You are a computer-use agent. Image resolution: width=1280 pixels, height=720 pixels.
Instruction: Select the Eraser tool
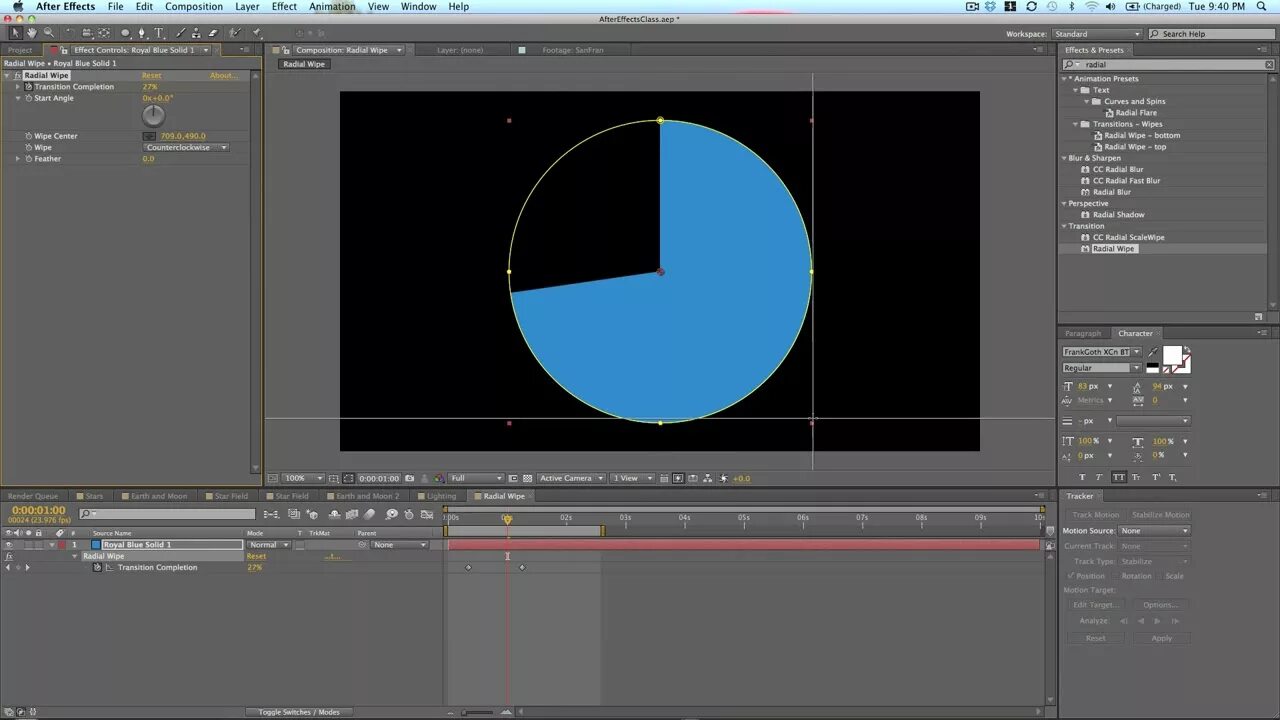coord(213,33)
